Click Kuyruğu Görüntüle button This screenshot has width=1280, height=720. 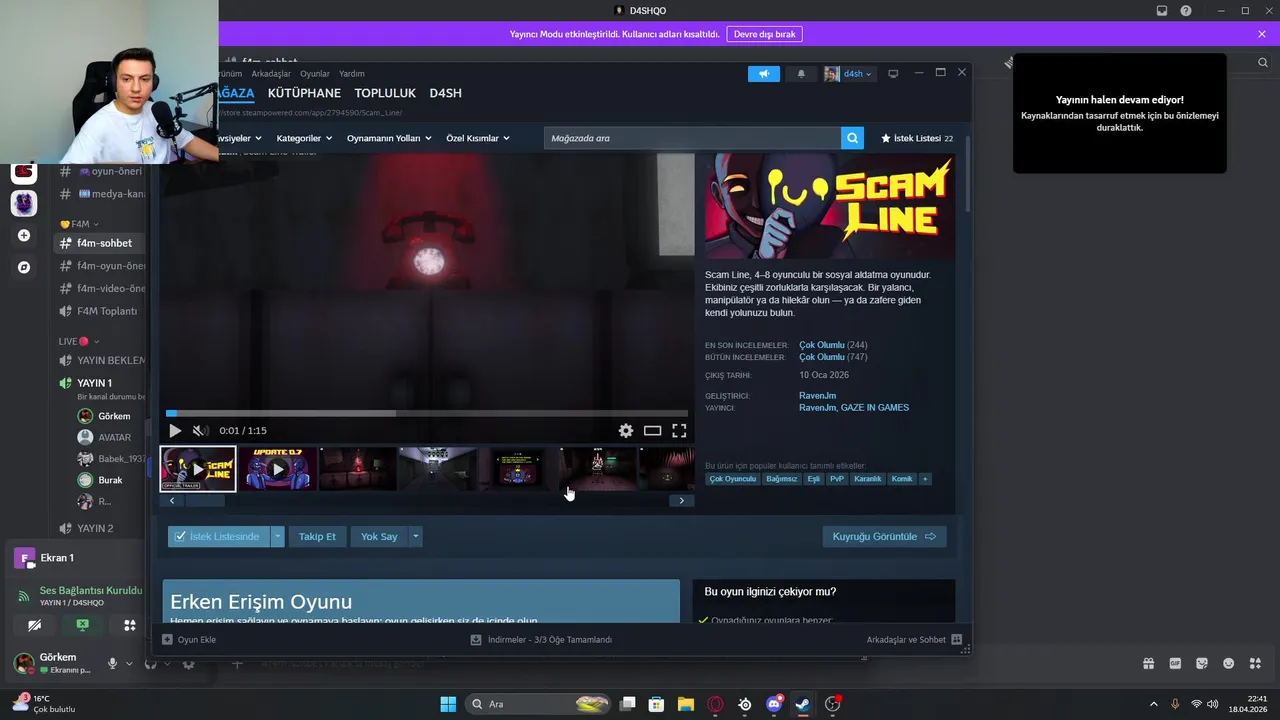pyautogui.click(x=884, y=537)
